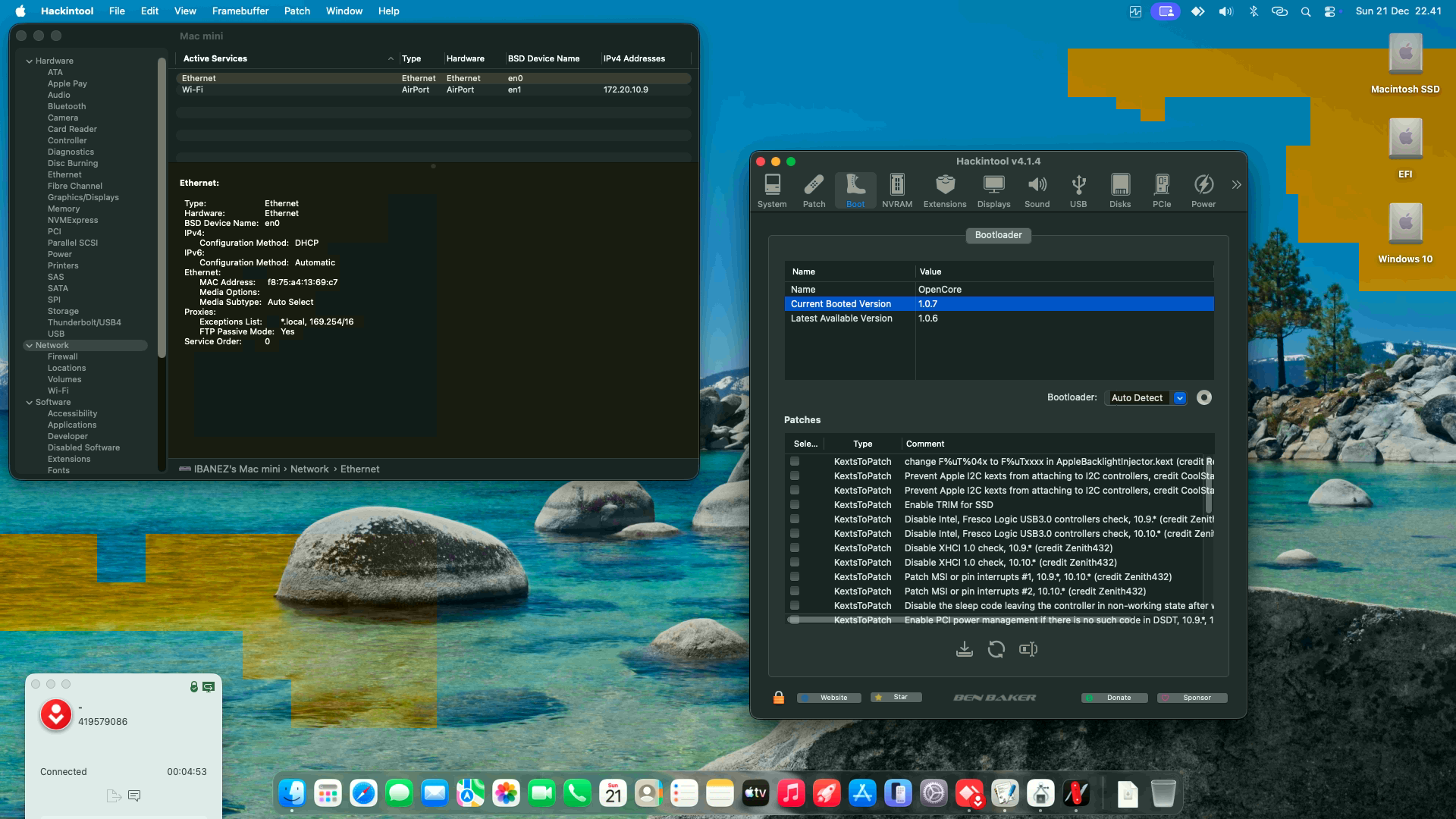Click the refresh patches icon
1456x819 pixels.
[996, 649]
